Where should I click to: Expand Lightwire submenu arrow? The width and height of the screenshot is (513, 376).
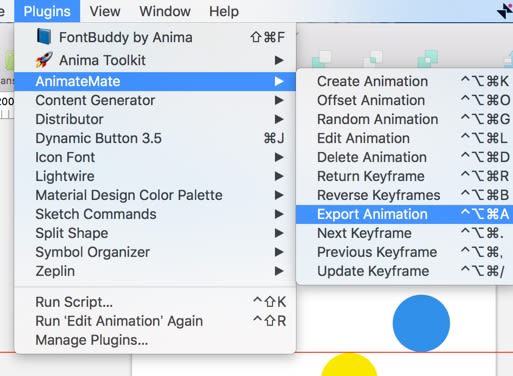279,176
